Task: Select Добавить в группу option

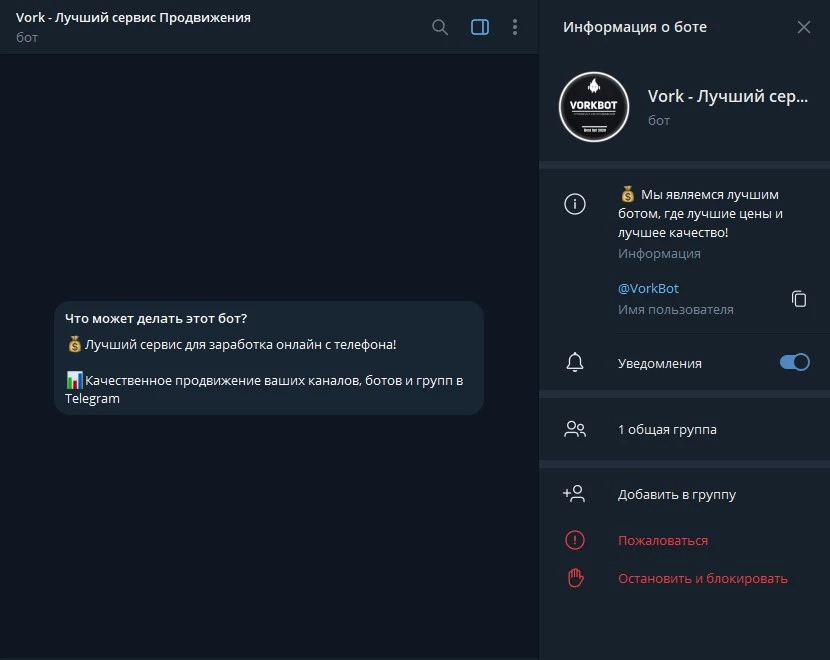Action: tap(676, 494)
